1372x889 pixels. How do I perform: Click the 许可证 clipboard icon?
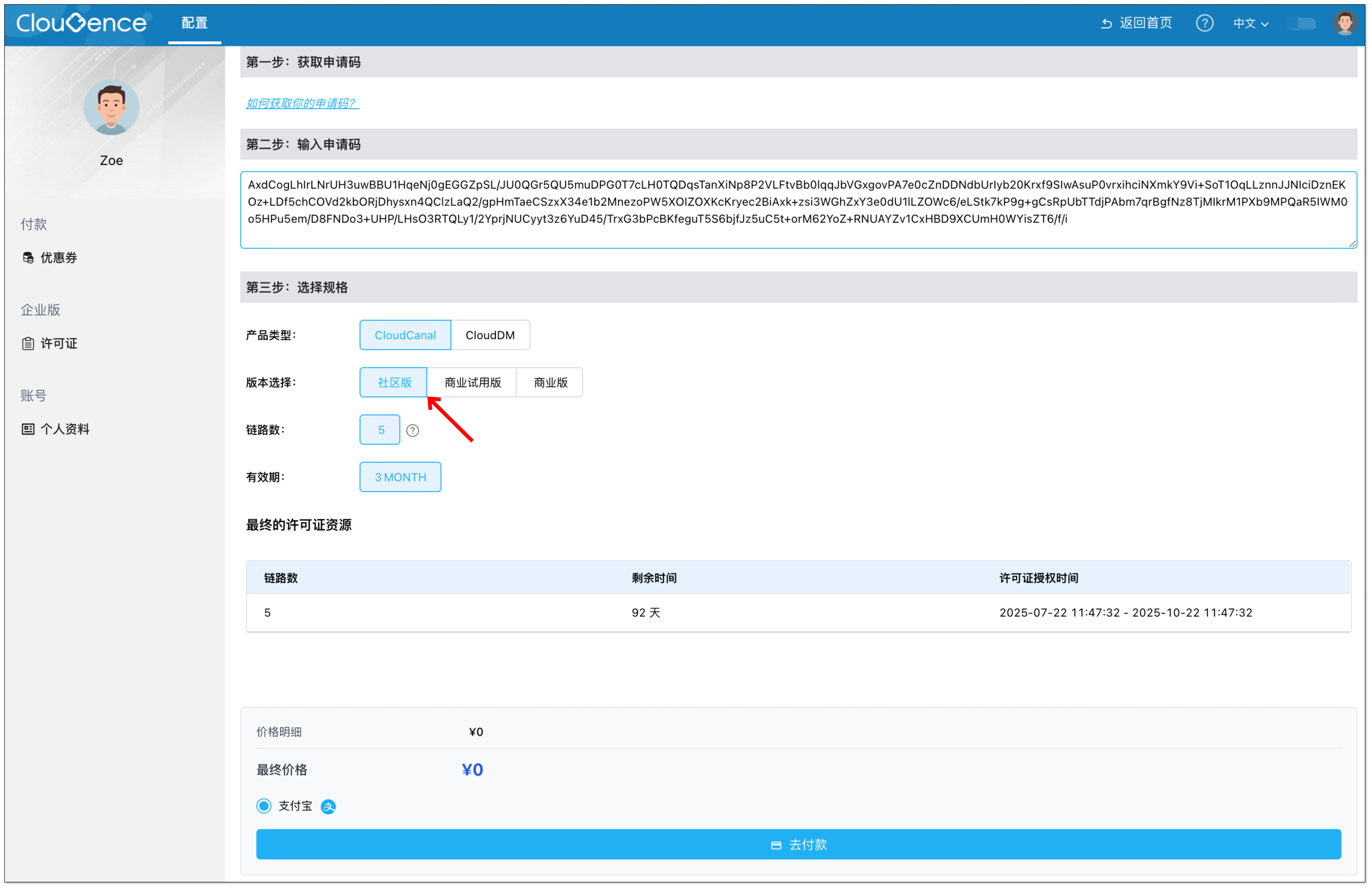coord(28,344)
